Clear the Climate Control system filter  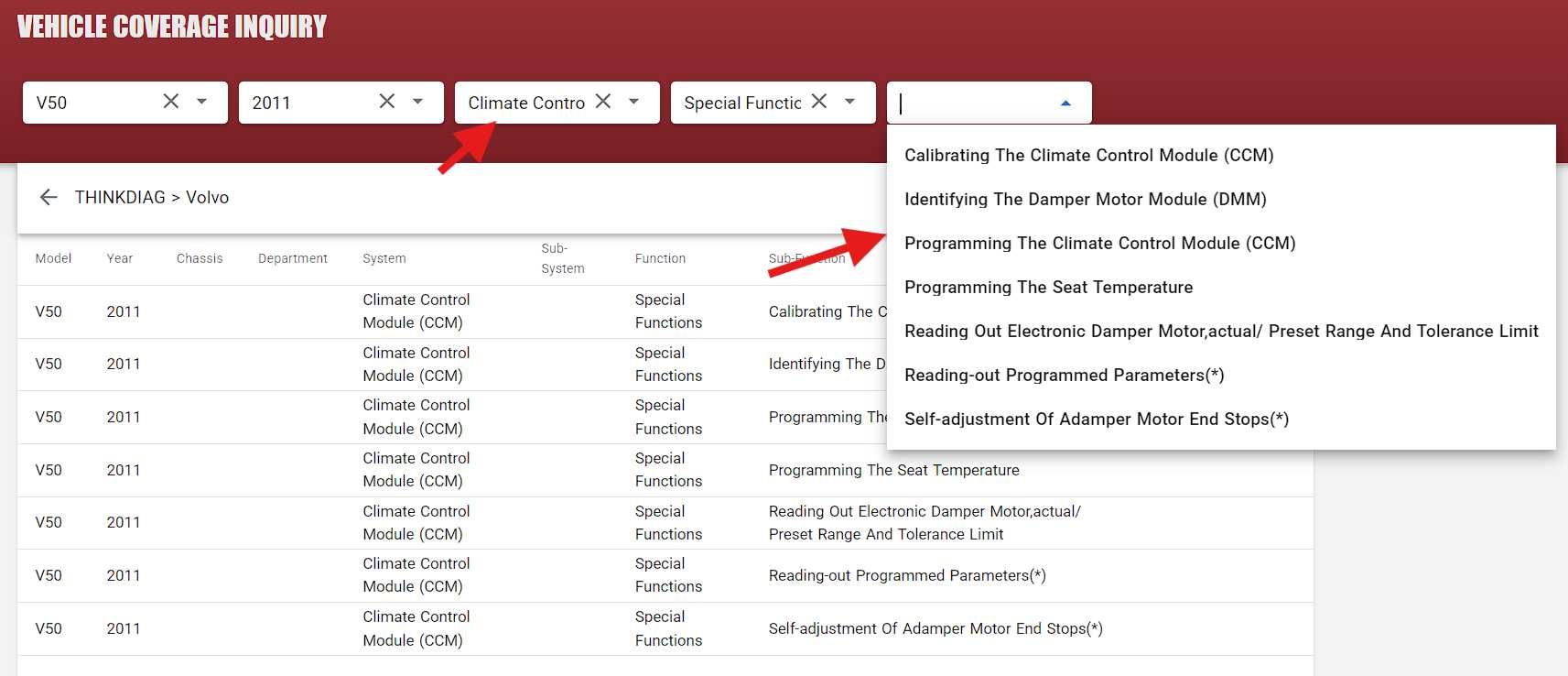coord(602,102)
